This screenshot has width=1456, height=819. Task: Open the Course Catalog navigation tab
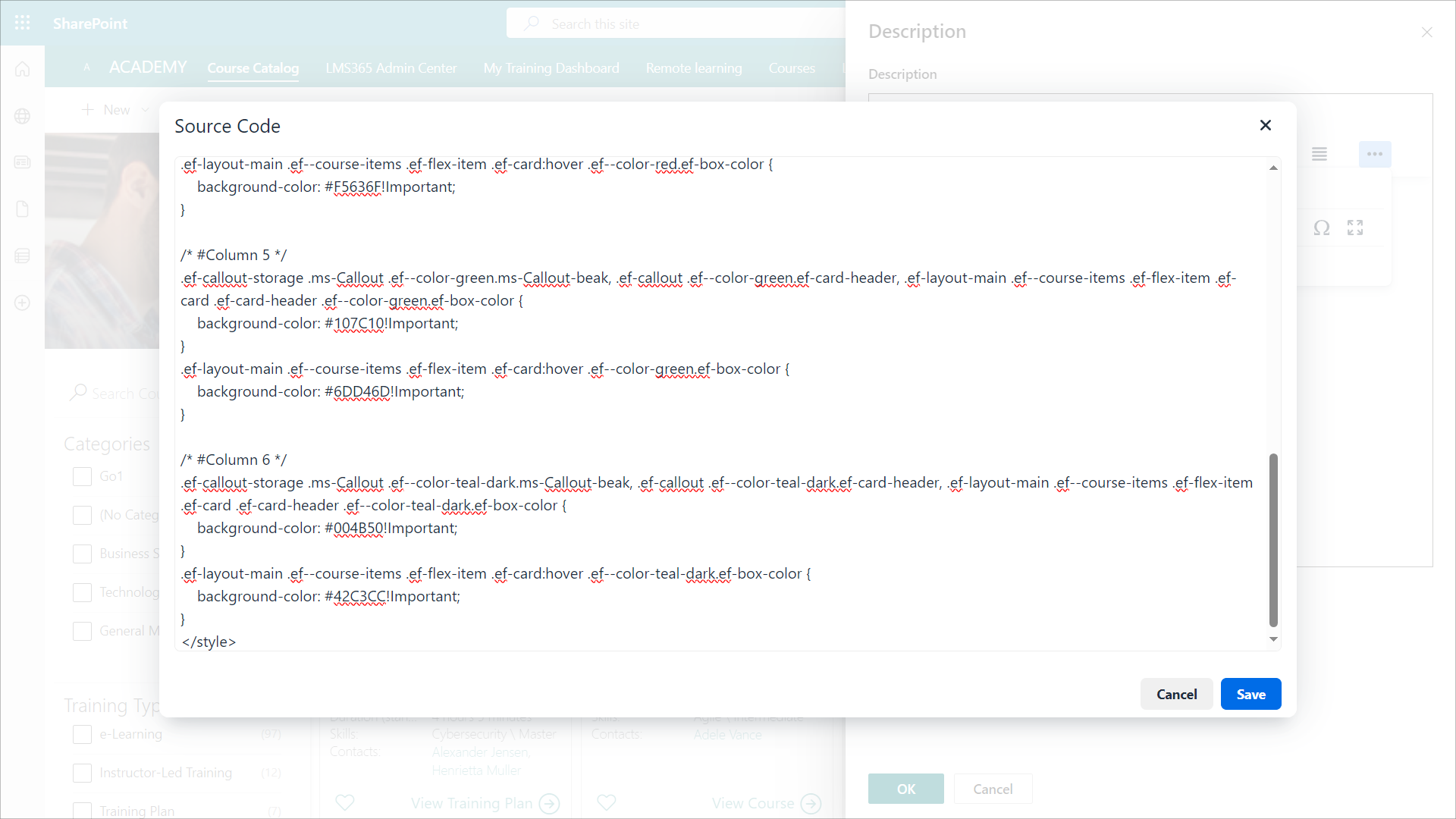tap(253, 68)
